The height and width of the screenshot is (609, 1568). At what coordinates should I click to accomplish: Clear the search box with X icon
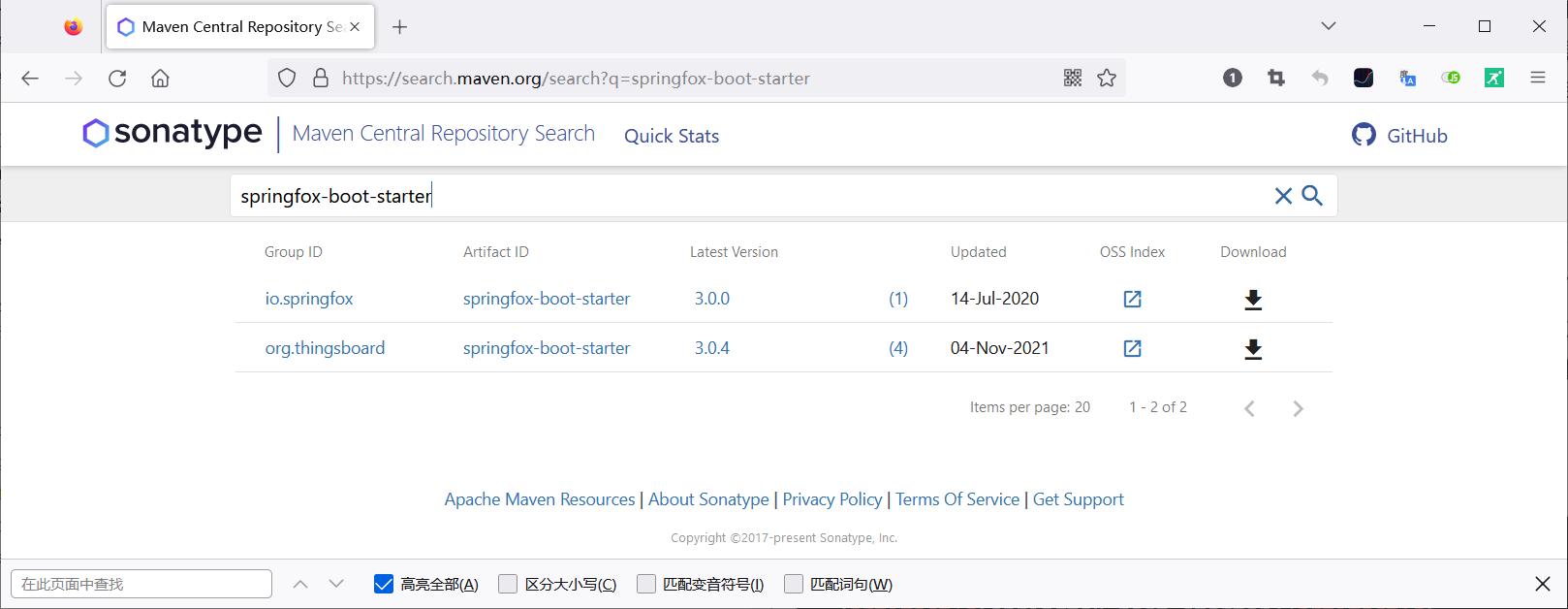pos(1283,196)
